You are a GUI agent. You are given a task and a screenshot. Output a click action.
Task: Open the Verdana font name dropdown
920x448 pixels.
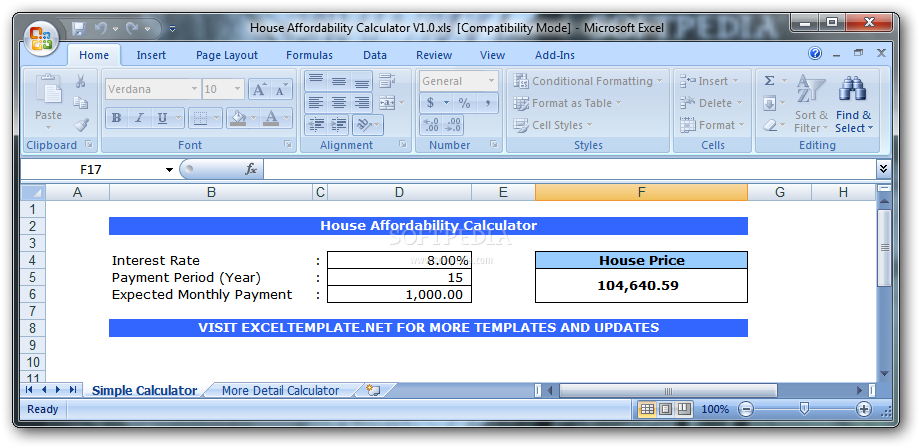point(194,89)
